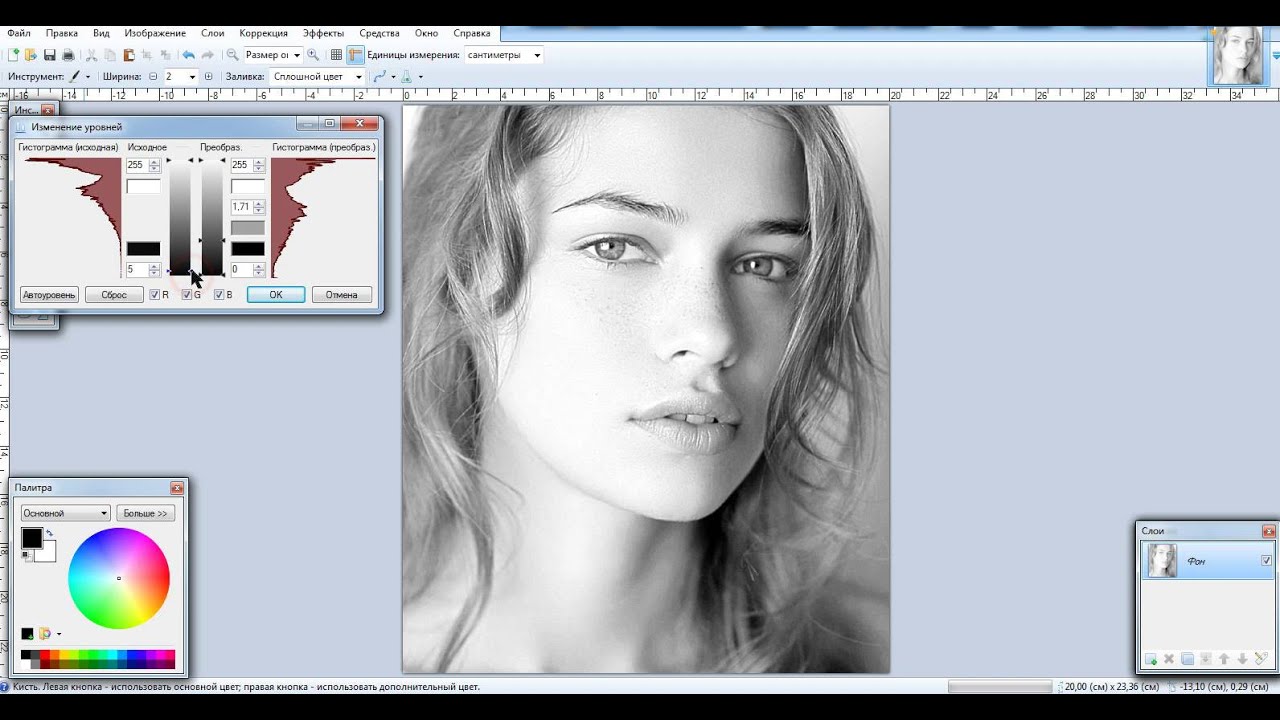Confirm levels with the OK button

(x=276, y=295)
